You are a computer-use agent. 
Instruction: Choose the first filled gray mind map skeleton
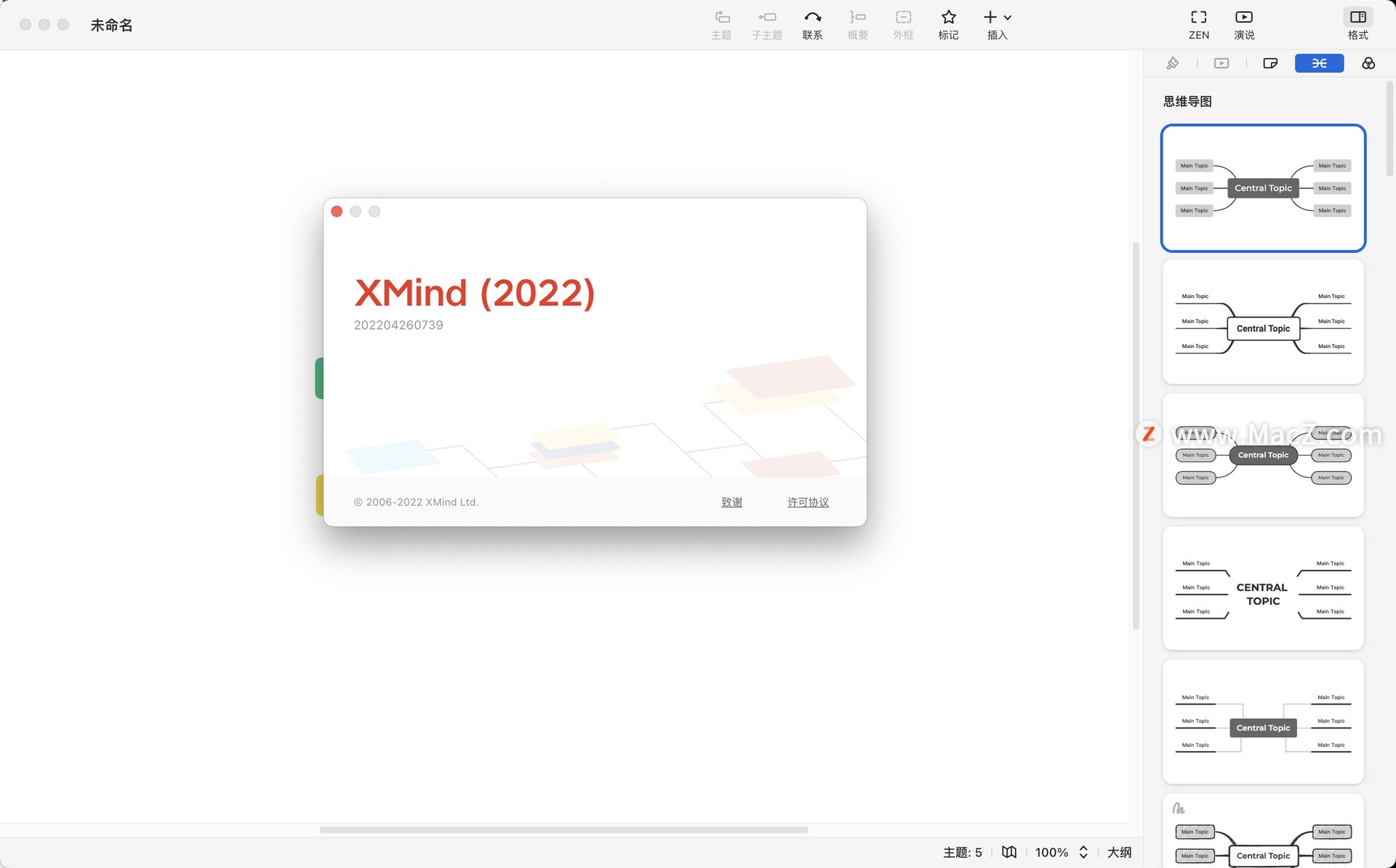pyautogui.click(x=1263, y=188)
